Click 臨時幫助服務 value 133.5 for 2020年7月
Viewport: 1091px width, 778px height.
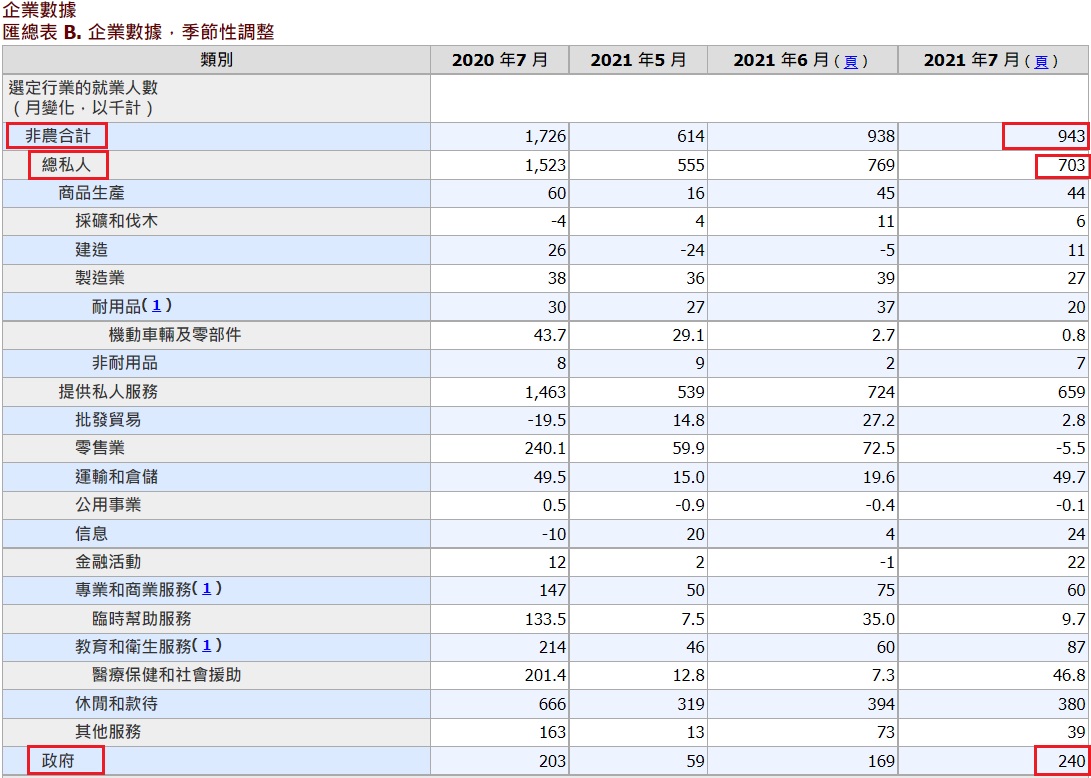click(x=545, y=619)
